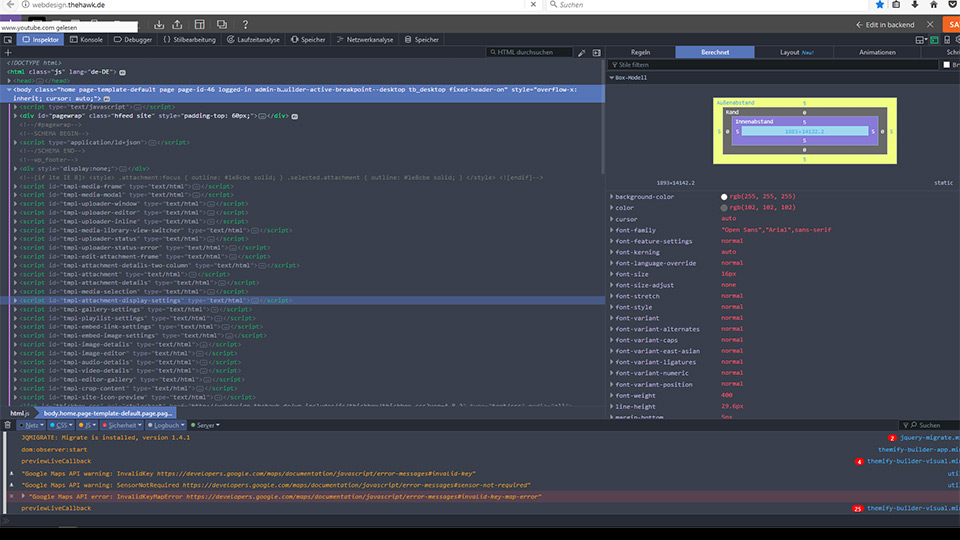The height and width of the screenshot is (540, 960).
Task: Toggle the browser styles checkbox
Action: pos(947,65)
